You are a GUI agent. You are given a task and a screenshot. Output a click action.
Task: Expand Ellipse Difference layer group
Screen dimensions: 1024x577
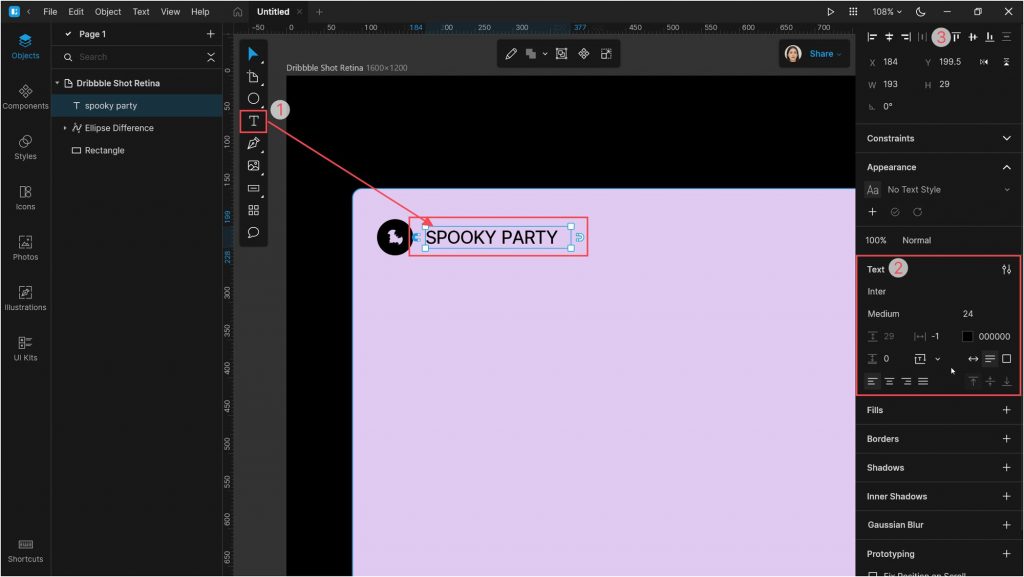click(x=65, y=128)
